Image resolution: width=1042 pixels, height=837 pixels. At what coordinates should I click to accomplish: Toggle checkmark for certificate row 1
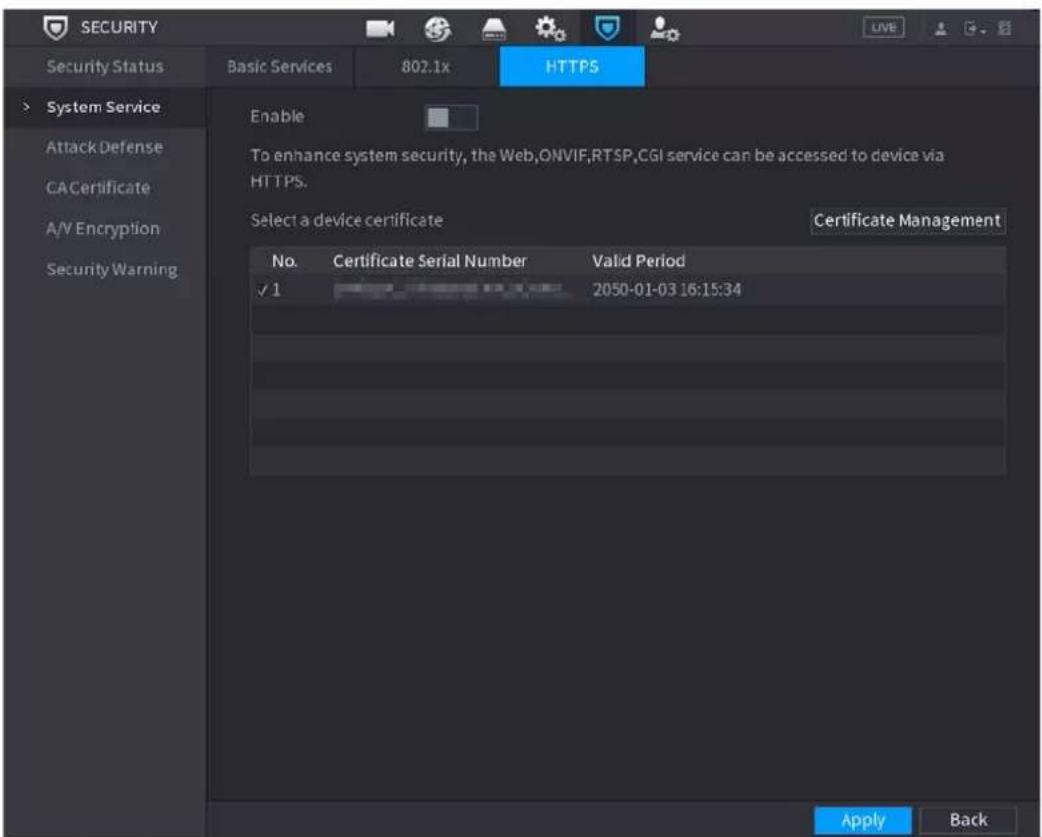[x=263, y=290]
